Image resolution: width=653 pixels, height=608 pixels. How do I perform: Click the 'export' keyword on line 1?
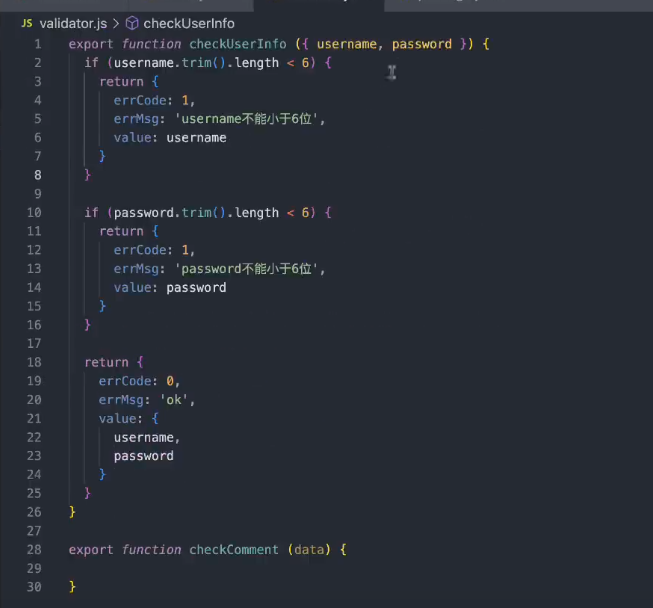click(x=91, y=44)
